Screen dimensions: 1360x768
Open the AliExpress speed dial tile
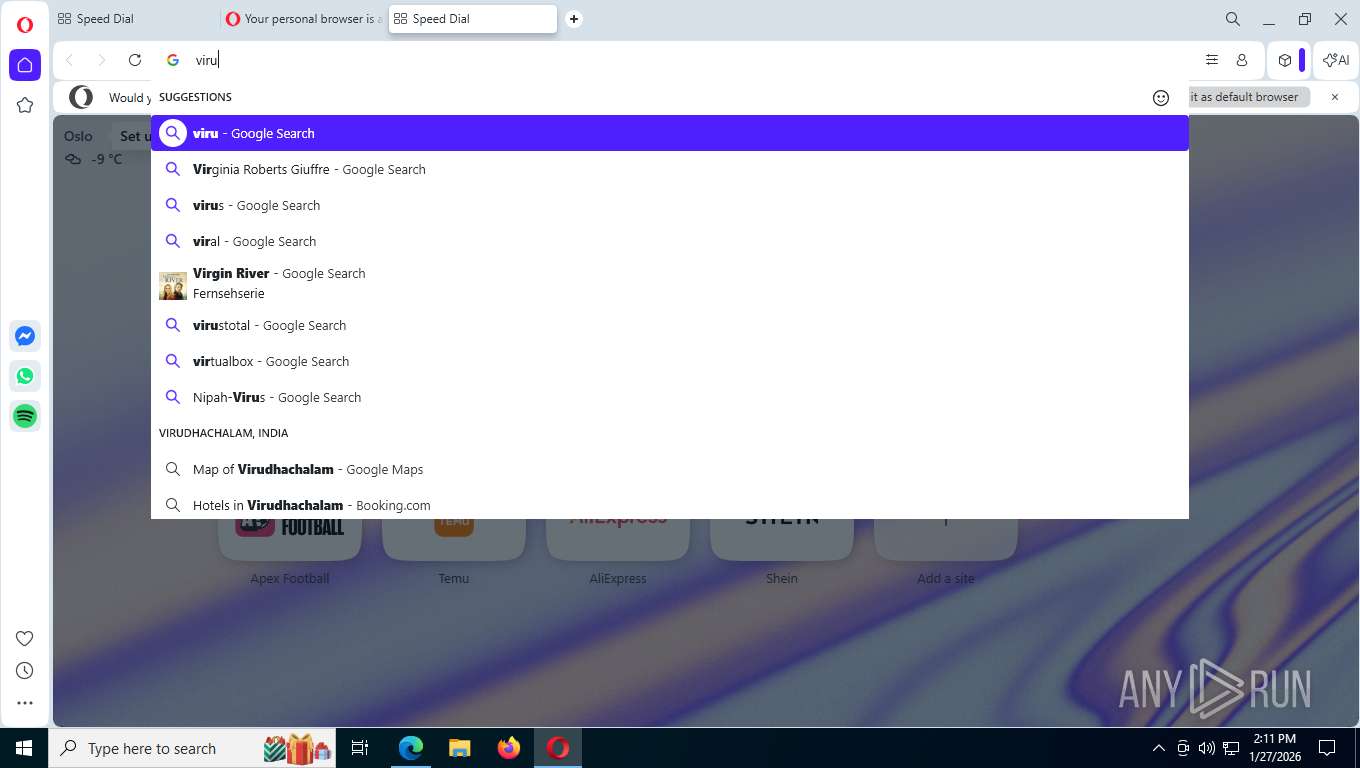click(618, 540)
